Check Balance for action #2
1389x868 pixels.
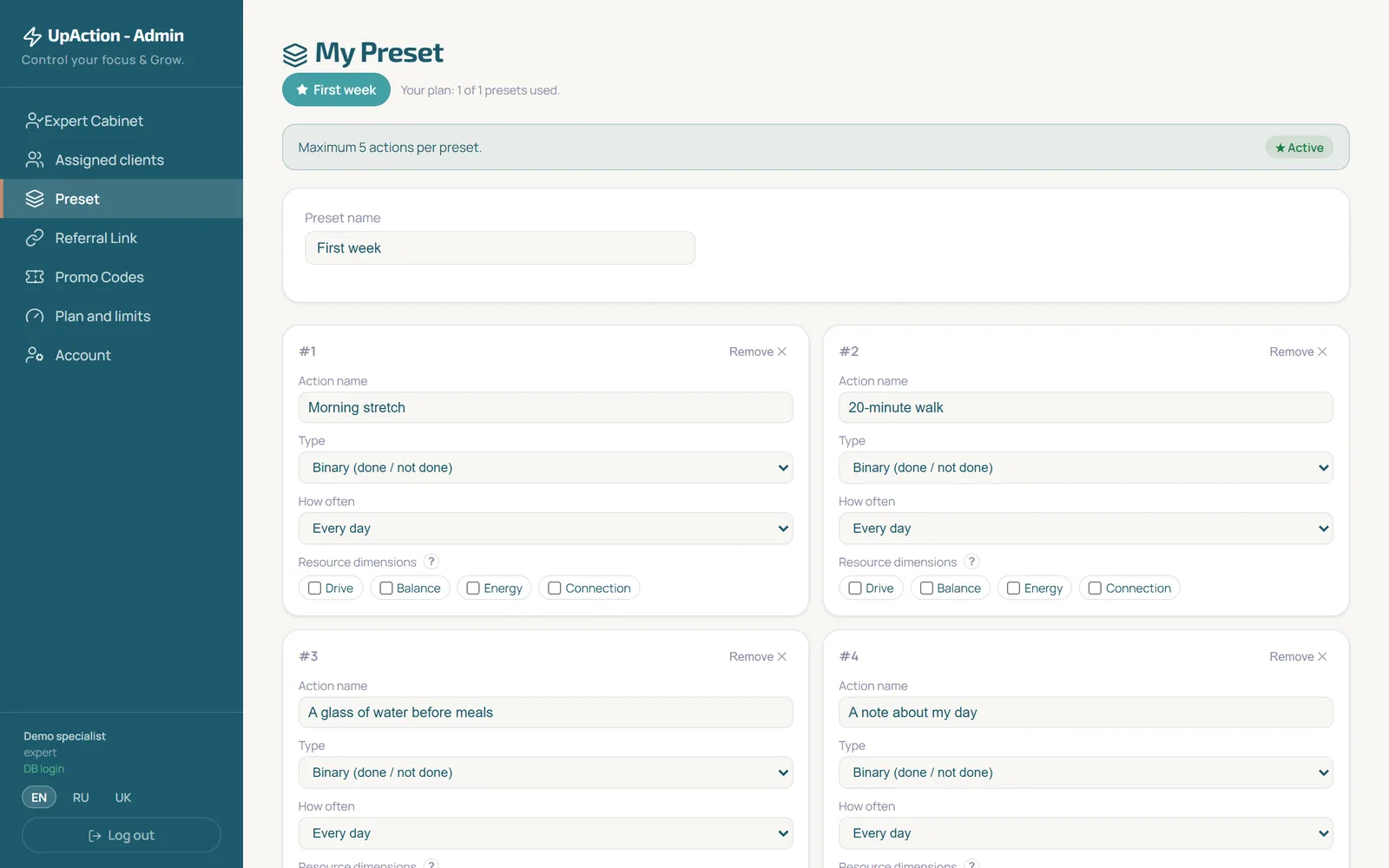pyautogui.click(x=926, y=588)
